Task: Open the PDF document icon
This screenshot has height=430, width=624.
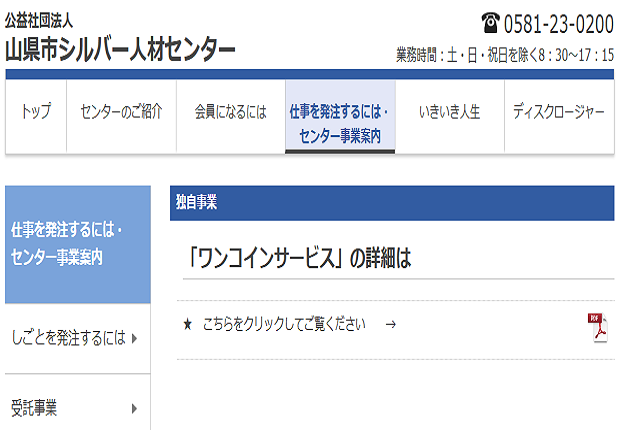Action: [x=598, y=327]
